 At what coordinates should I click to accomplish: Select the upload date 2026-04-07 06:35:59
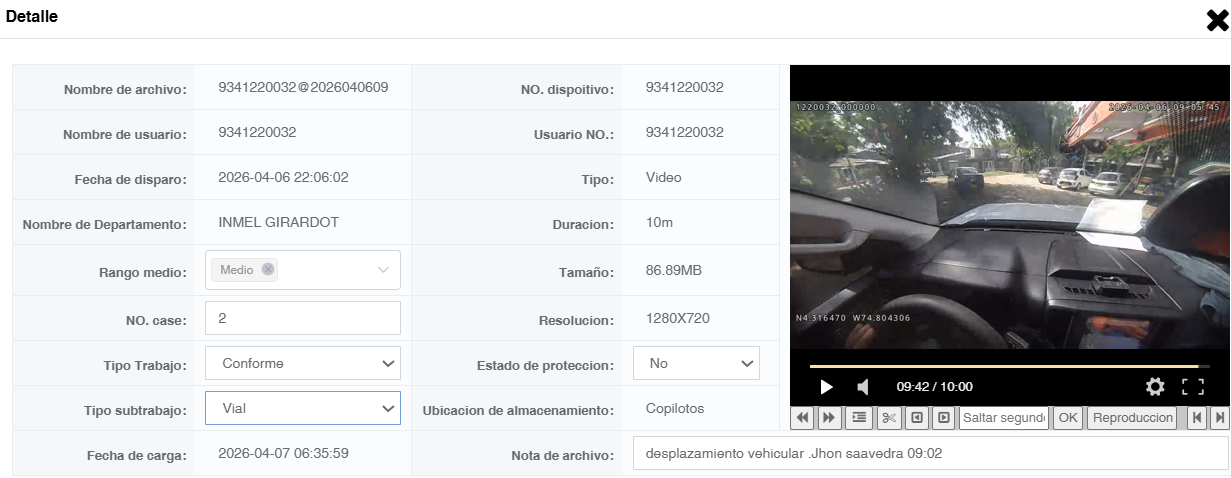pyautogui.click(x=283, y=453)
